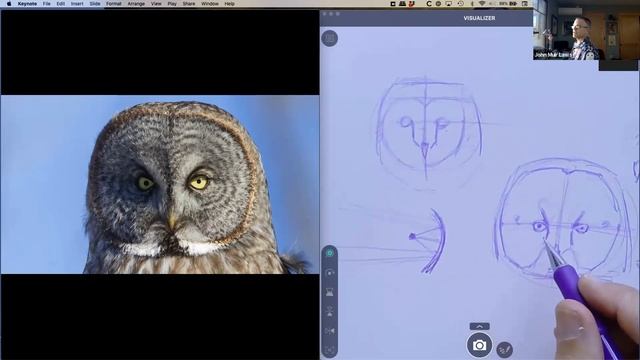Open the AirPlay display menu bar icon
This screenshot has height=360, width=640.
(449, 4)
